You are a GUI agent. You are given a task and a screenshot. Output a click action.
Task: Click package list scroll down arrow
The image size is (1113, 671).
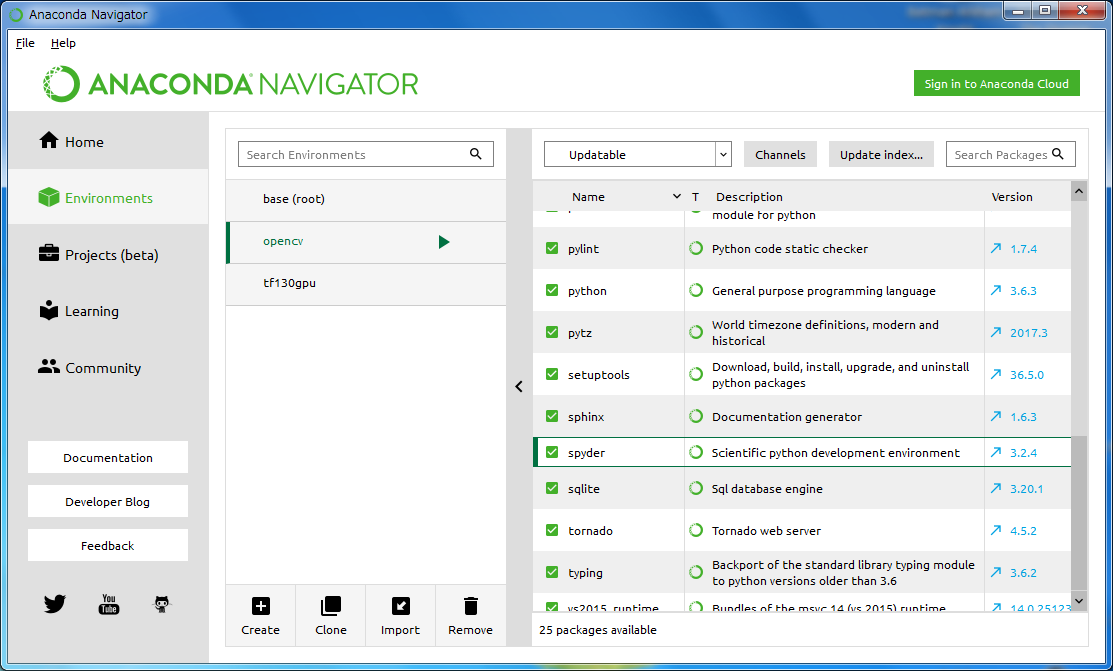click(x=1079, y=601)
